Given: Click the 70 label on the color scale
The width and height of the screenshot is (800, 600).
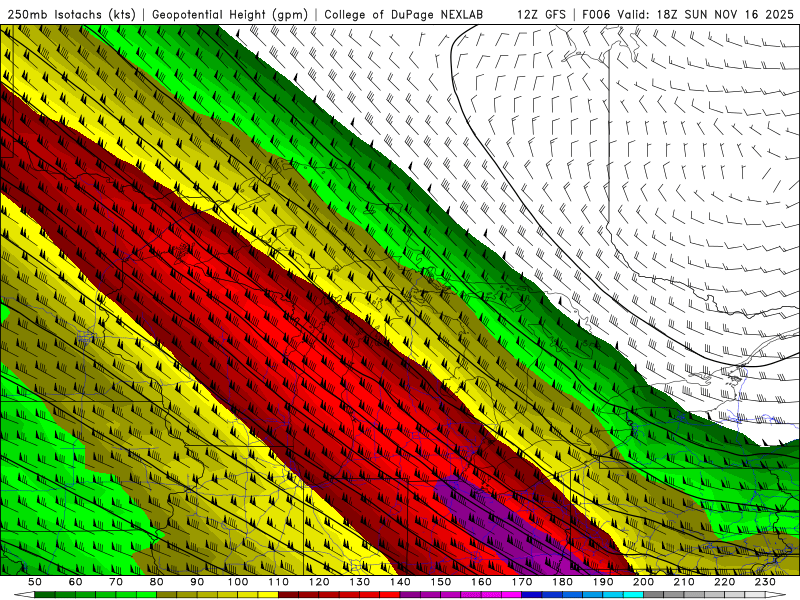Looking at the screenshot, I should click(x=116, y=582).
